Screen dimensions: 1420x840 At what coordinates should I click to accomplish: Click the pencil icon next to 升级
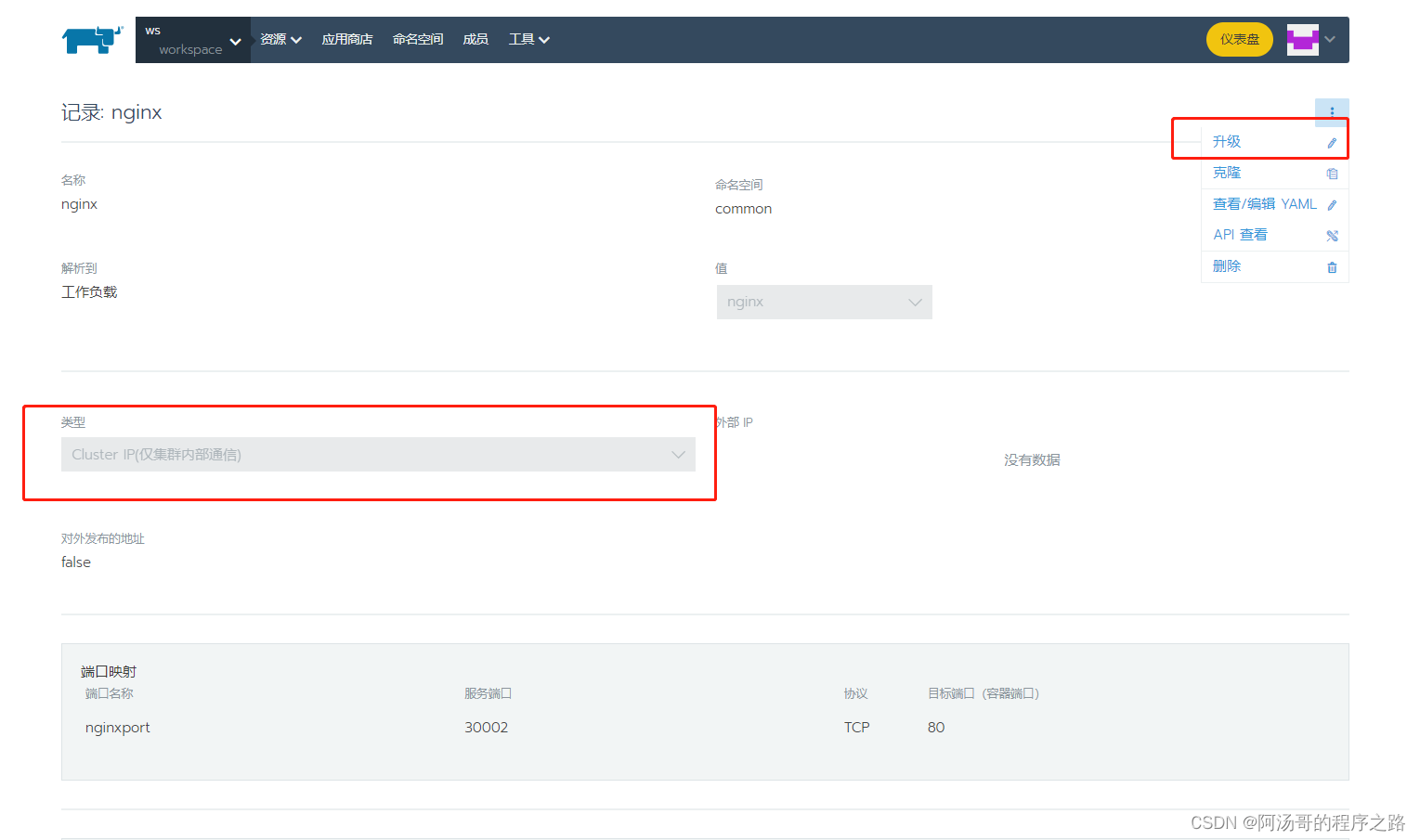1332,143
